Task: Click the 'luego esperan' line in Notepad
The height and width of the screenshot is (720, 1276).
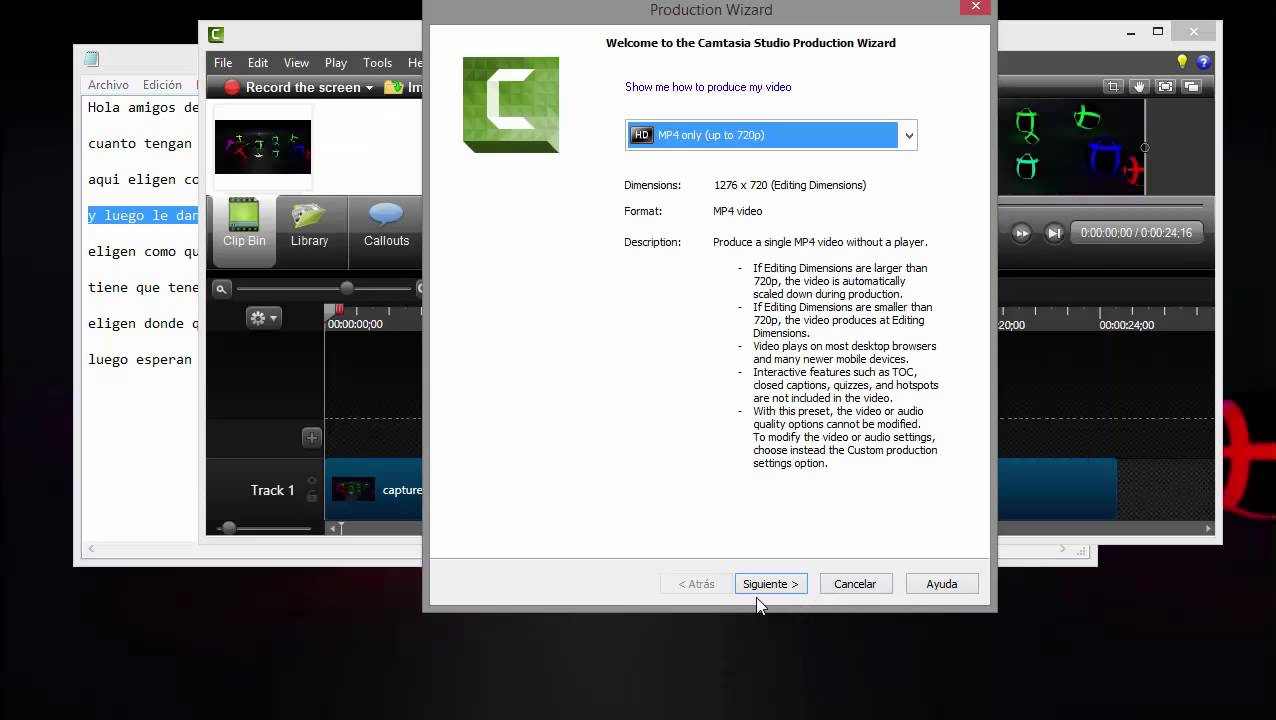Action: (x=140, y=359)
